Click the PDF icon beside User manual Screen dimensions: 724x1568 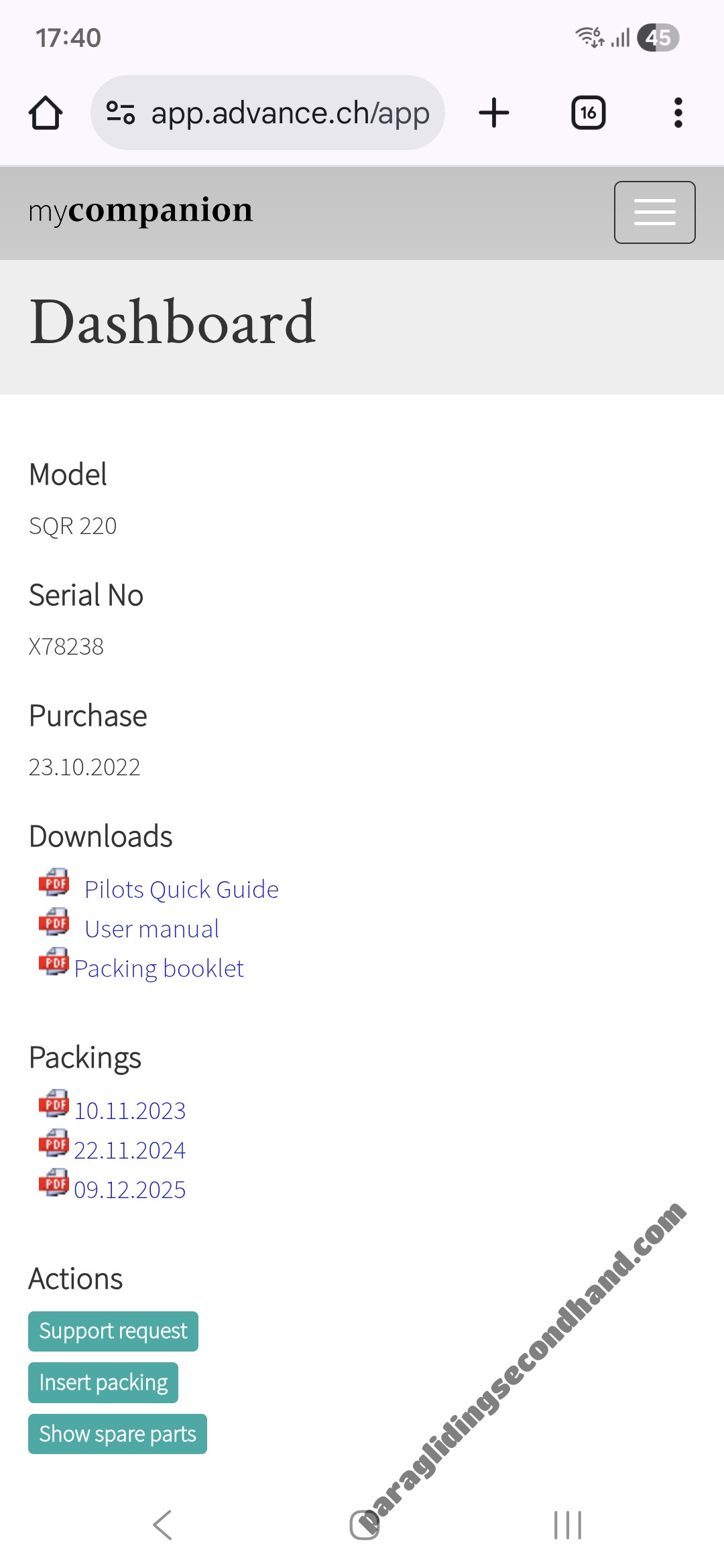[x=54, y=923]
